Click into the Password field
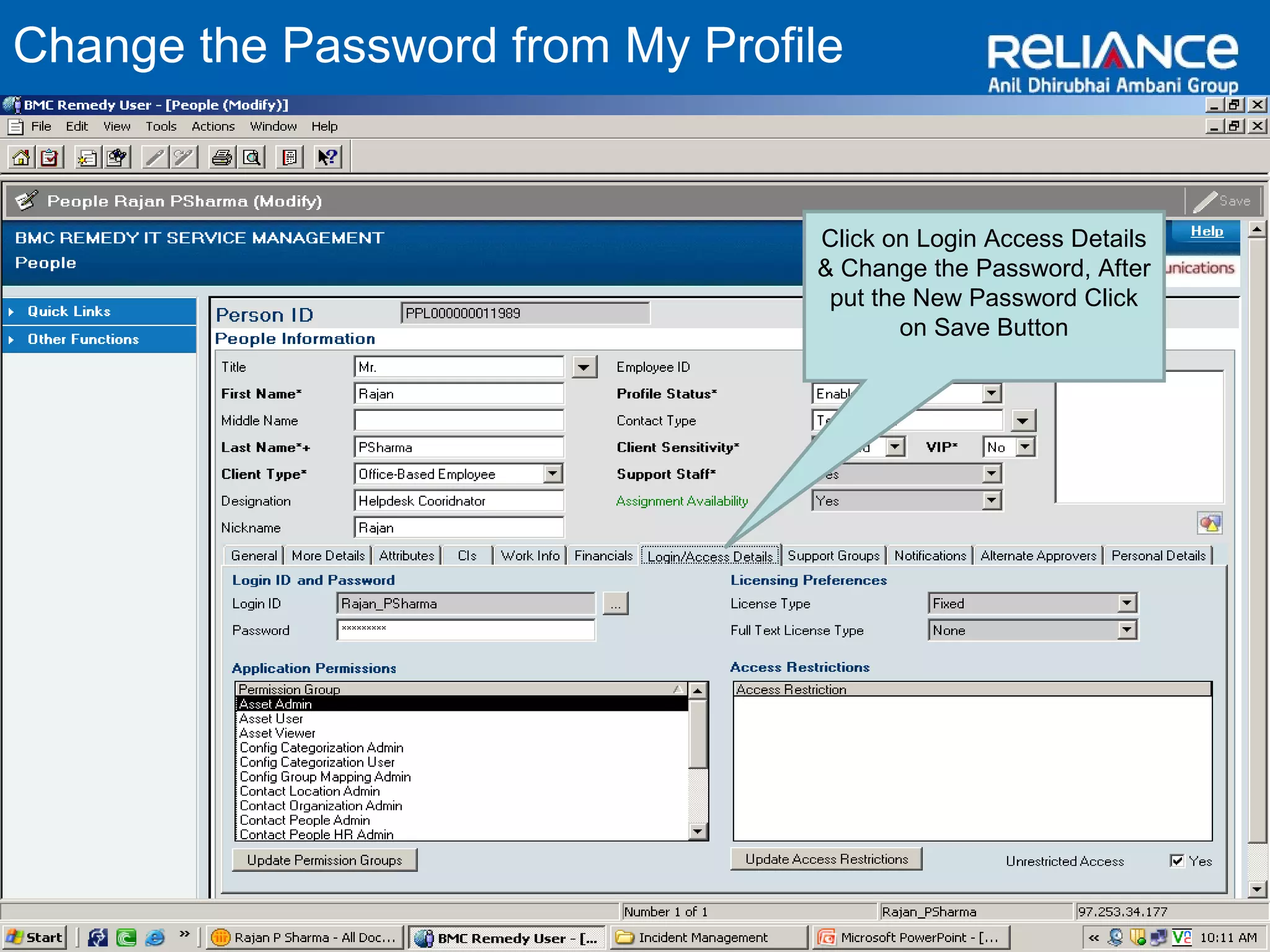 [x=466, y=630]
